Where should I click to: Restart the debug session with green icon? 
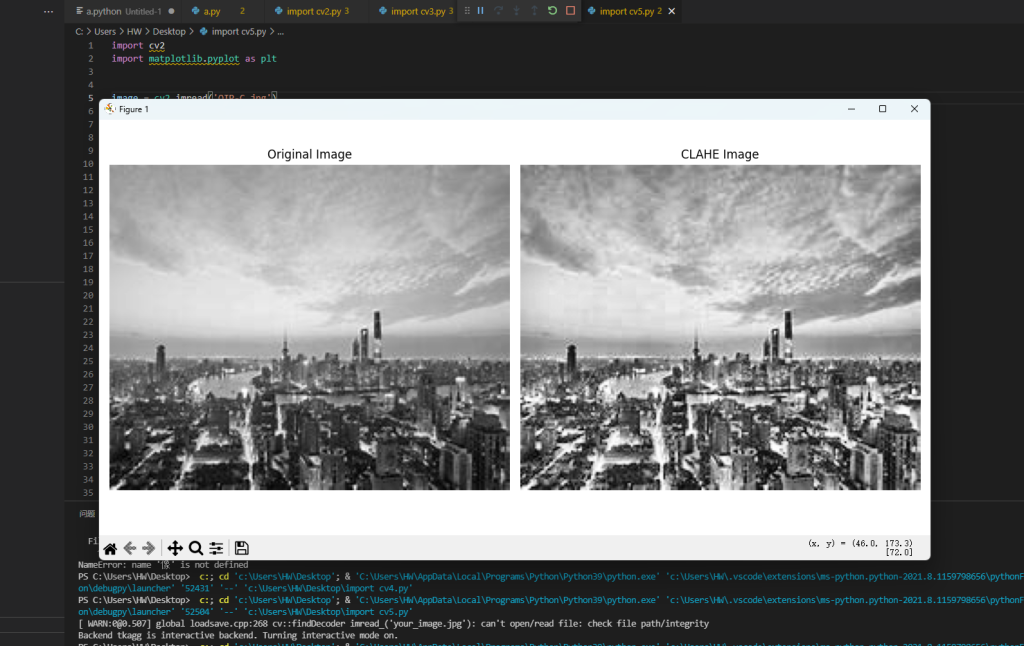552,11
